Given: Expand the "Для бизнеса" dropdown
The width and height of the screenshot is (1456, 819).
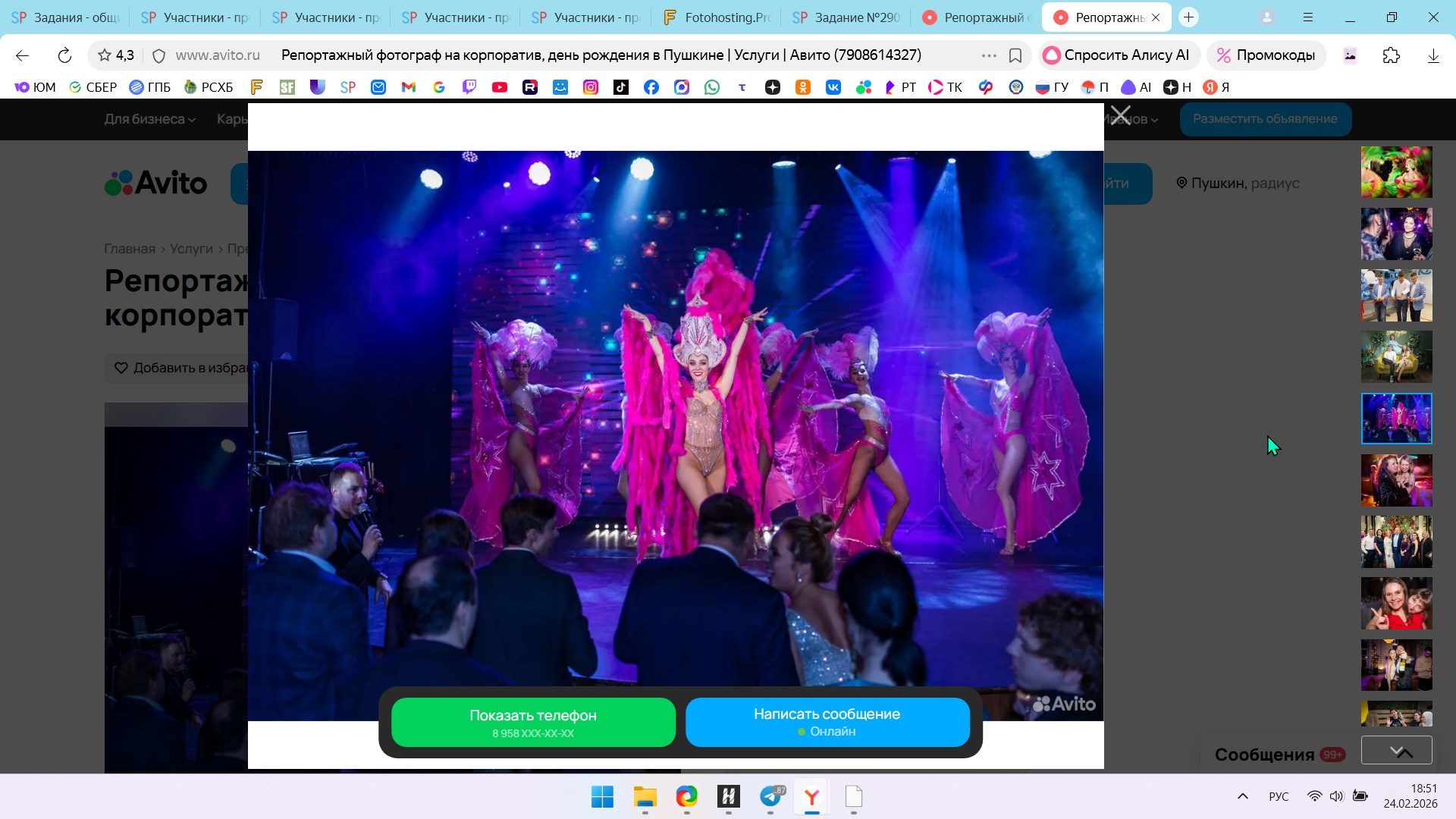Looking at the screenshot, I should click(x=149, y=119).
